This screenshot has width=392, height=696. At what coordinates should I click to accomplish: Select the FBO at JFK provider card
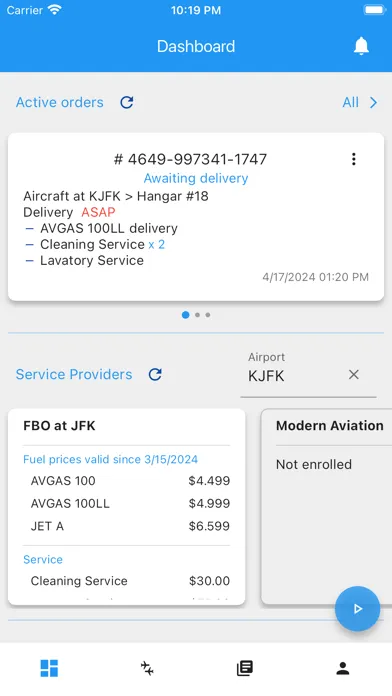coord(127,506)
